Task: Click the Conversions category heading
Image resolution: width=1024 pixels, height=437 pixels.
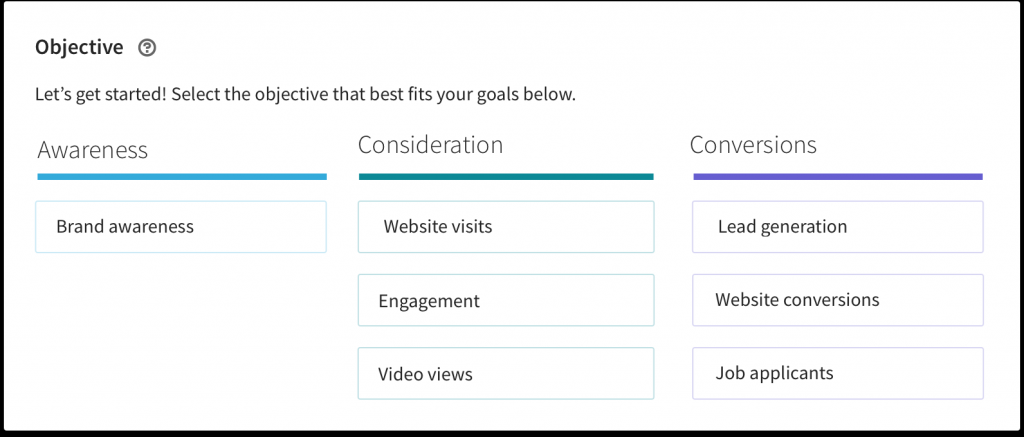Action: (753, 145)
